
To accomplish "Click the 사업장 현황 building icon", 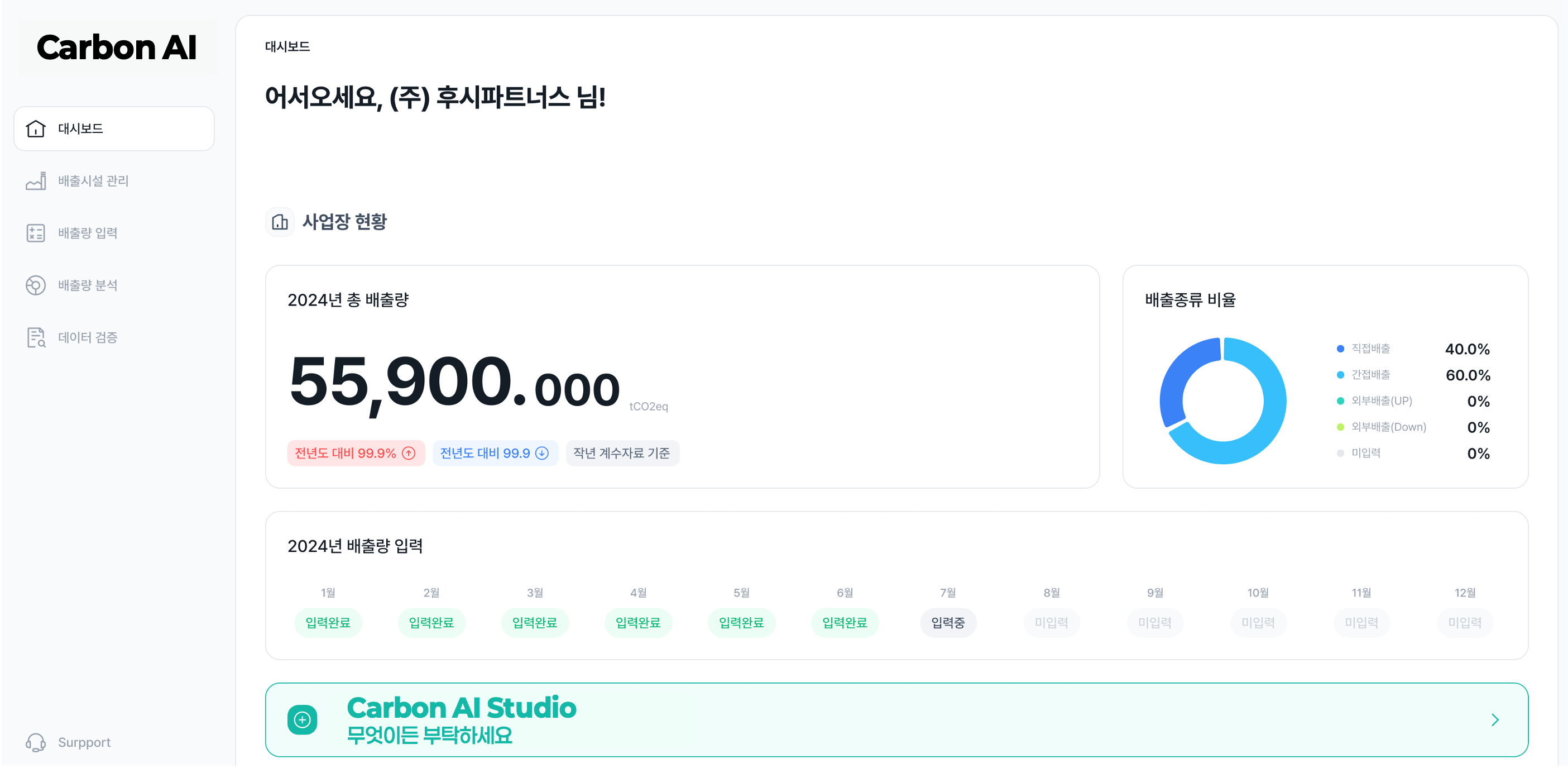I will (280, 222).
